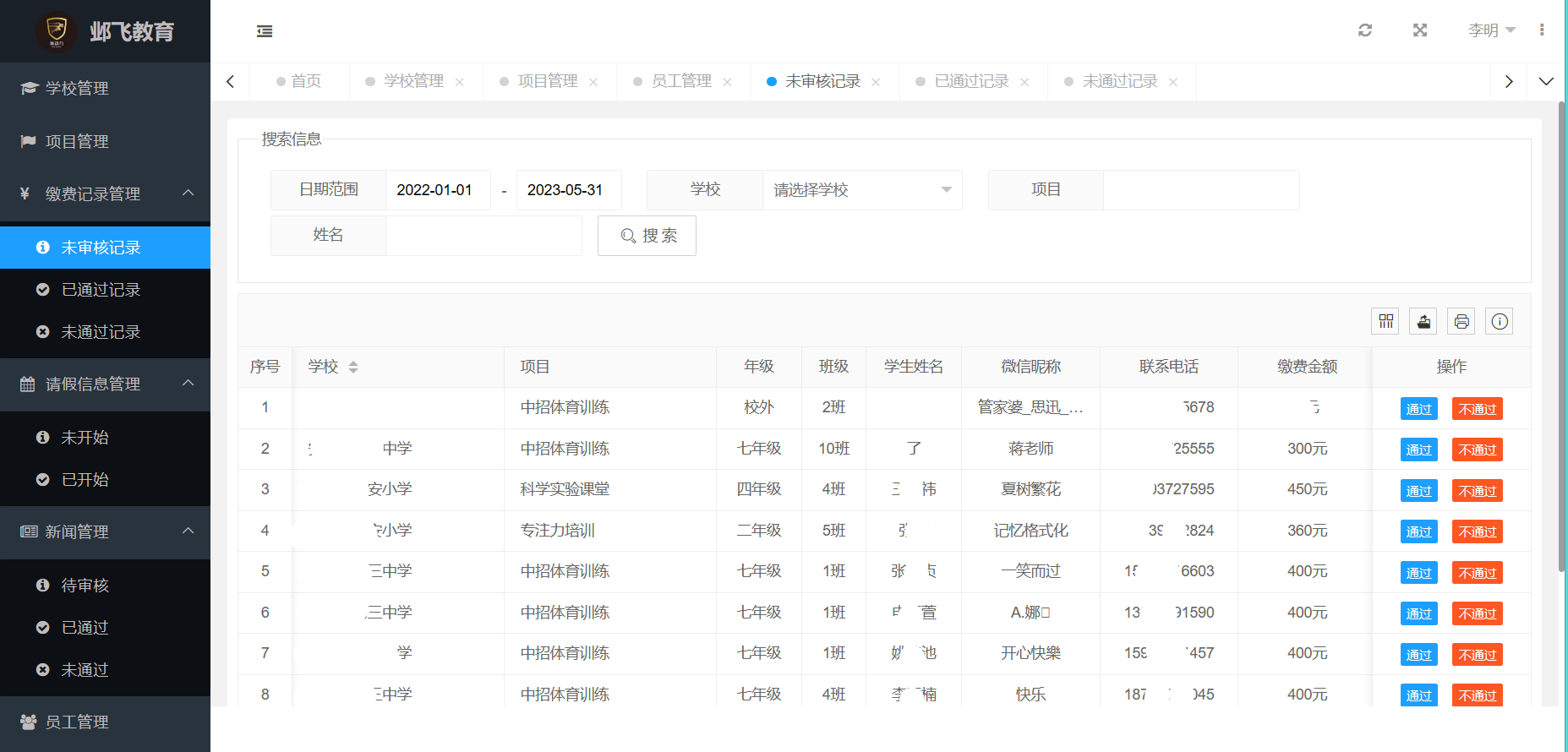Screen dimensions: 1568x752
Task: Toggle fullscreen mode icon
Action: 1420,30
